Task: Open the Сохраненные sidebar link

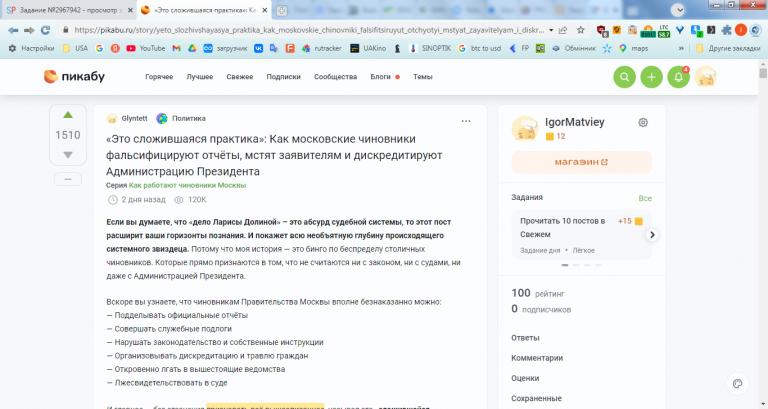Action: click(x=537, y=398)
